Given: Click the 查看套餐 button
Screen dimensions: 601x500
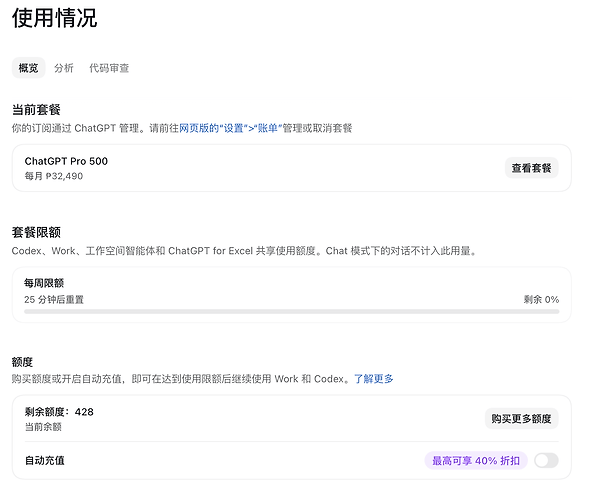Looking at the screenshot, I should (x=531, y=168).
